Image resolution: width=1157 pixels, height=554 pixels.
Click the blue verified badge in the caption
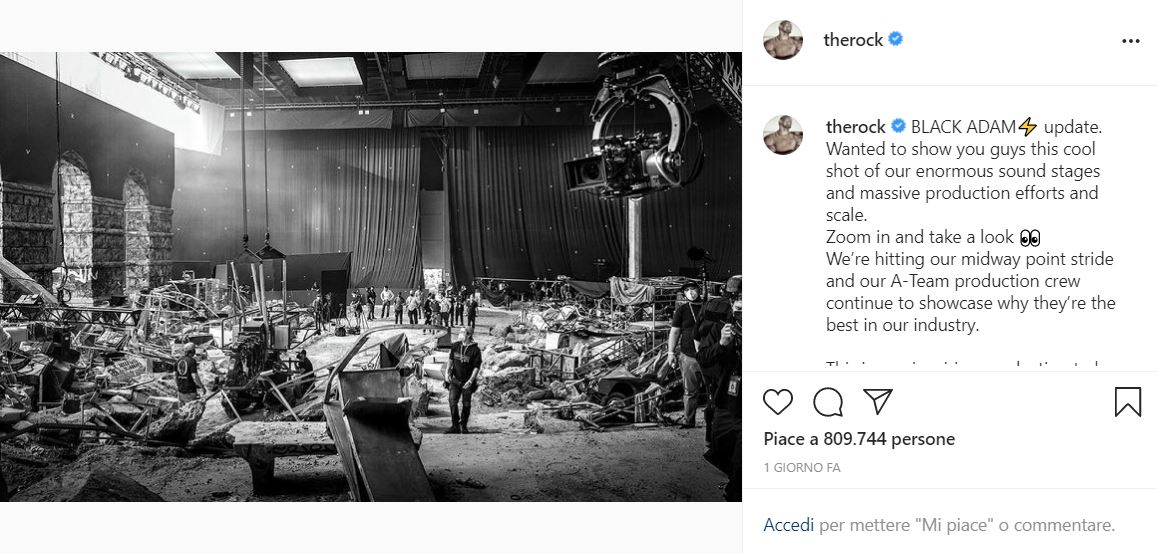(898, 126)
